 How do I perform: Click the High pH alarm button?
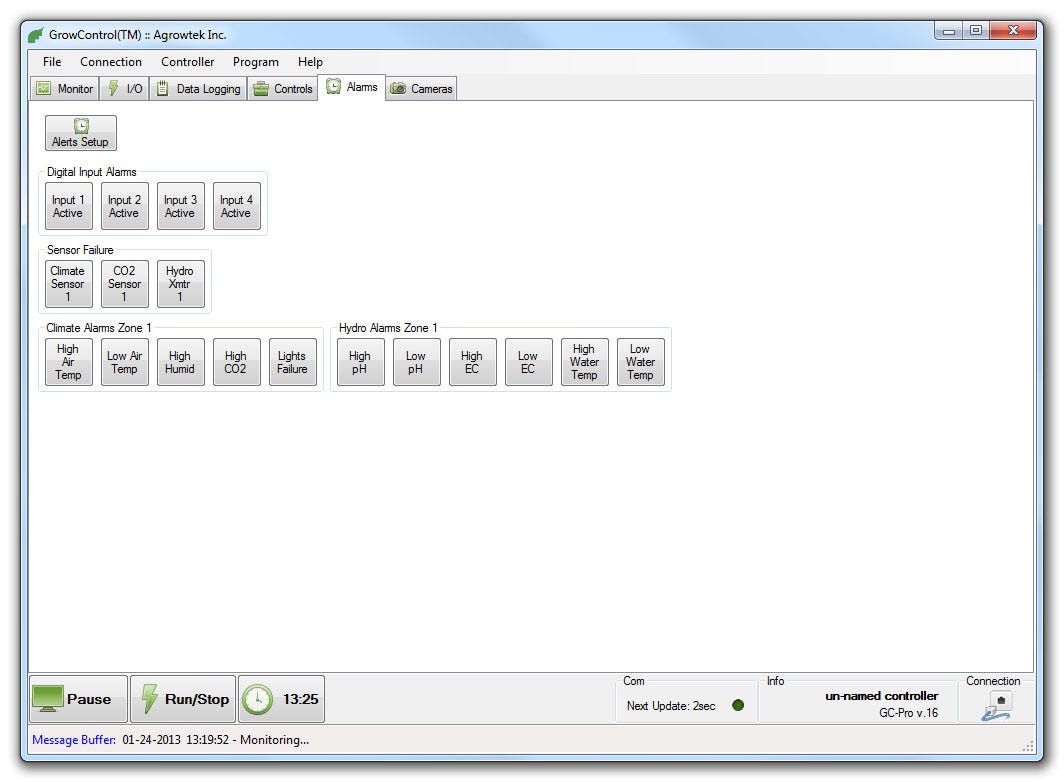360,362
